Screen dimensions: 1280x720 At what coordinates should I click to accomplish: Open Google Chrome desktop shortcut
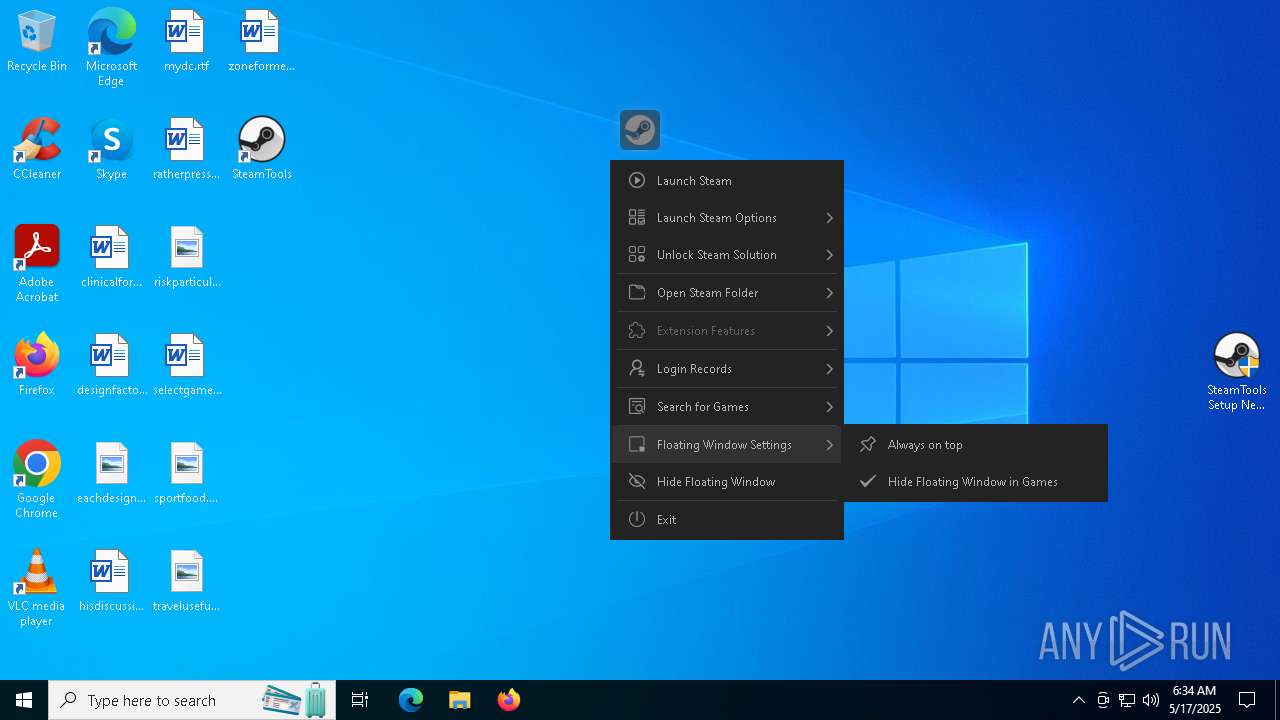point(37,480)
